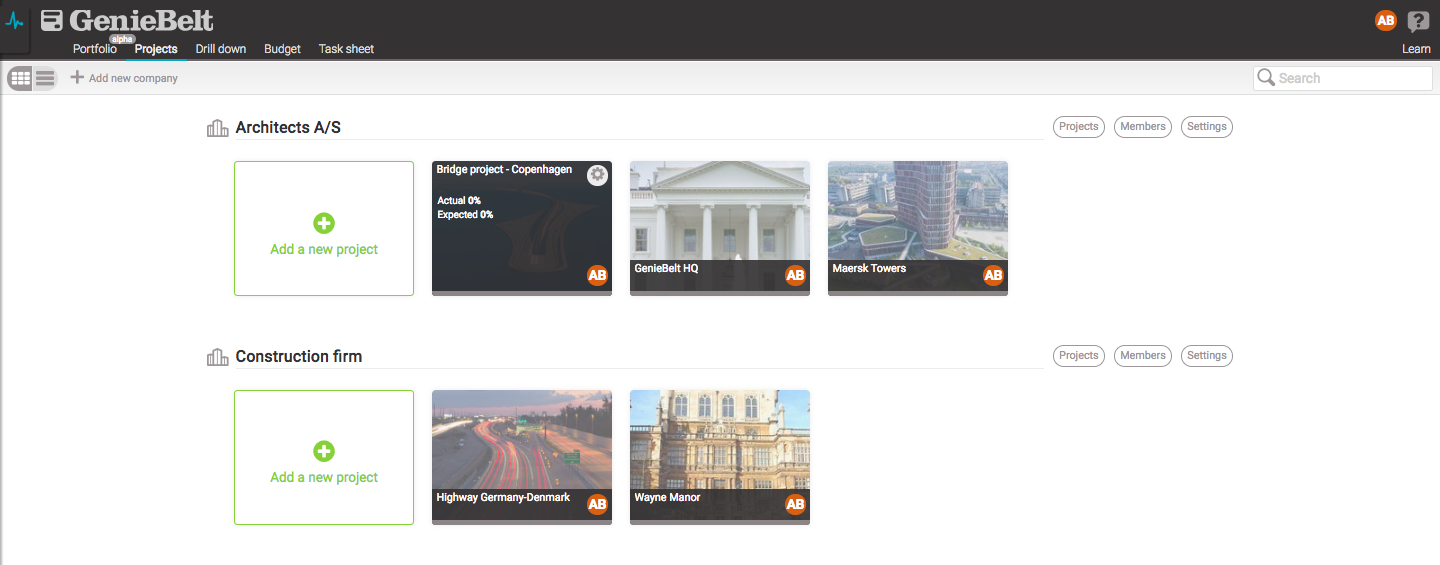Click the GenieBelt HQ card title
1440x565 pixels.
tap(666, 269)
